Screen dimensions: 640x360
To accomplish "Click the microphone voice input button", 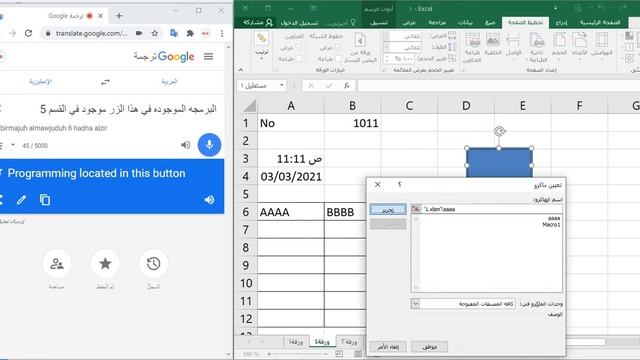I will click(x=209, y=144).
